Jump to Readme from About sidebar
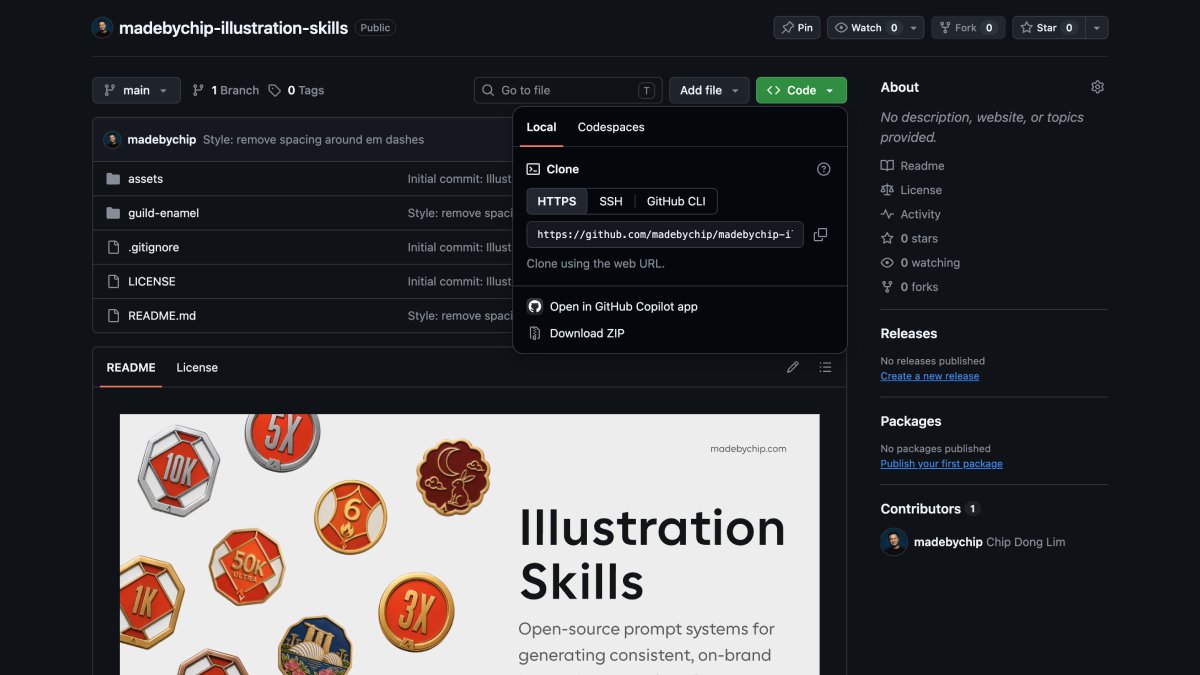This screenshot has width=1200, height=675. click(912, 166)
